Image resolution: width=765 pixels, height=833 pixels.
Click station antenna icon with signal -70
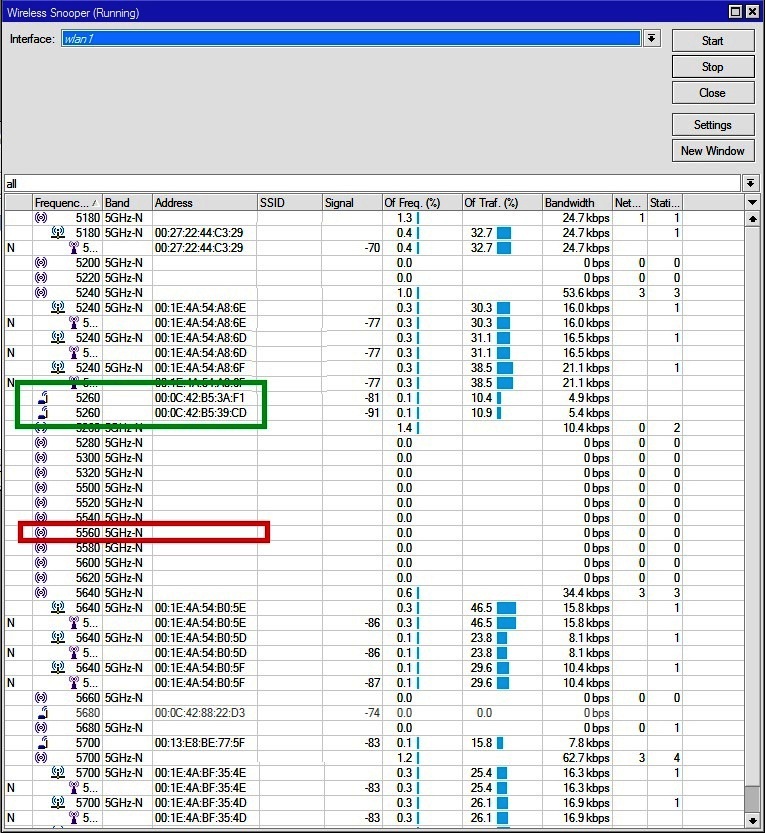[x=74, y=248]
